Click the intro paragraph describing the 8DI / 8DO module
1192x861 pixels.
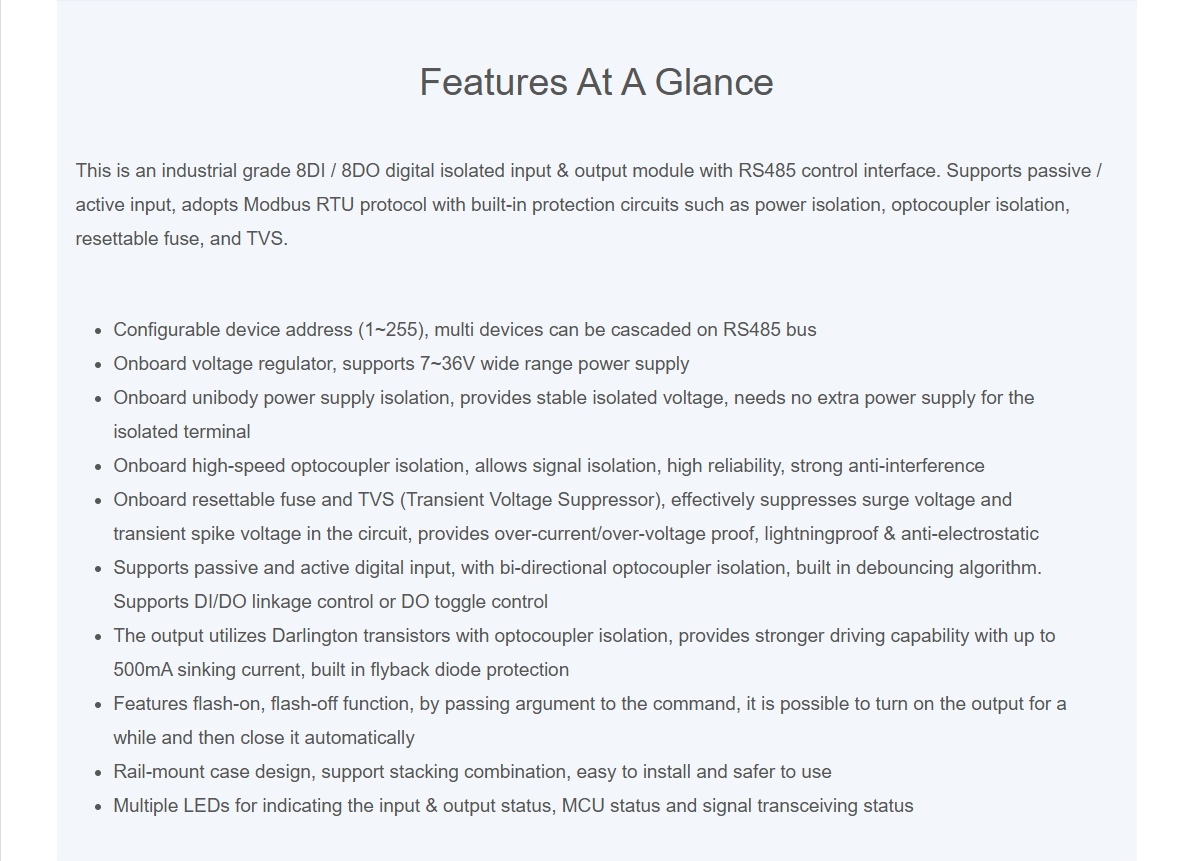point(588,205)
